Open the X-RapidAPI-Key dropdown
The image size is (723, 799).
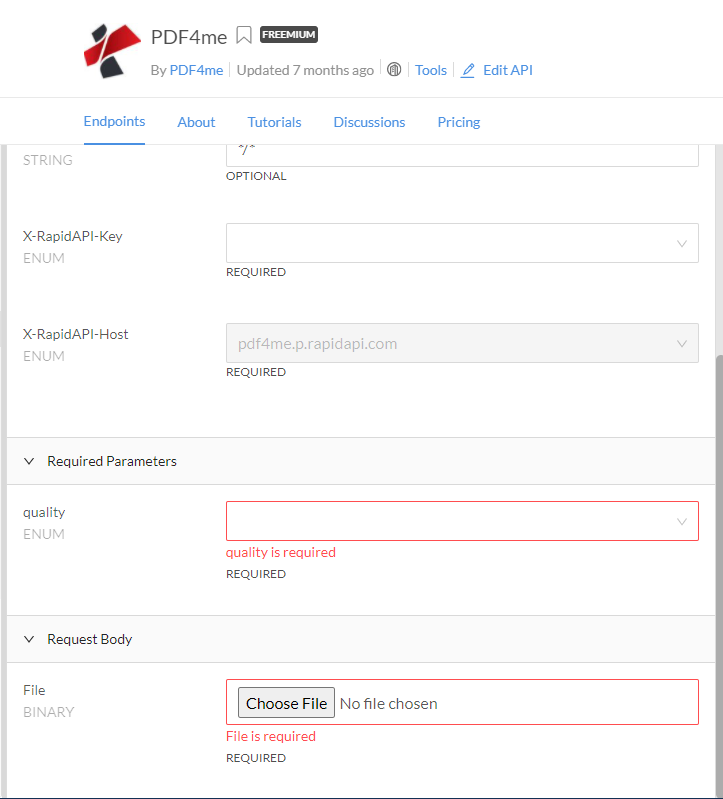point(462,243)
